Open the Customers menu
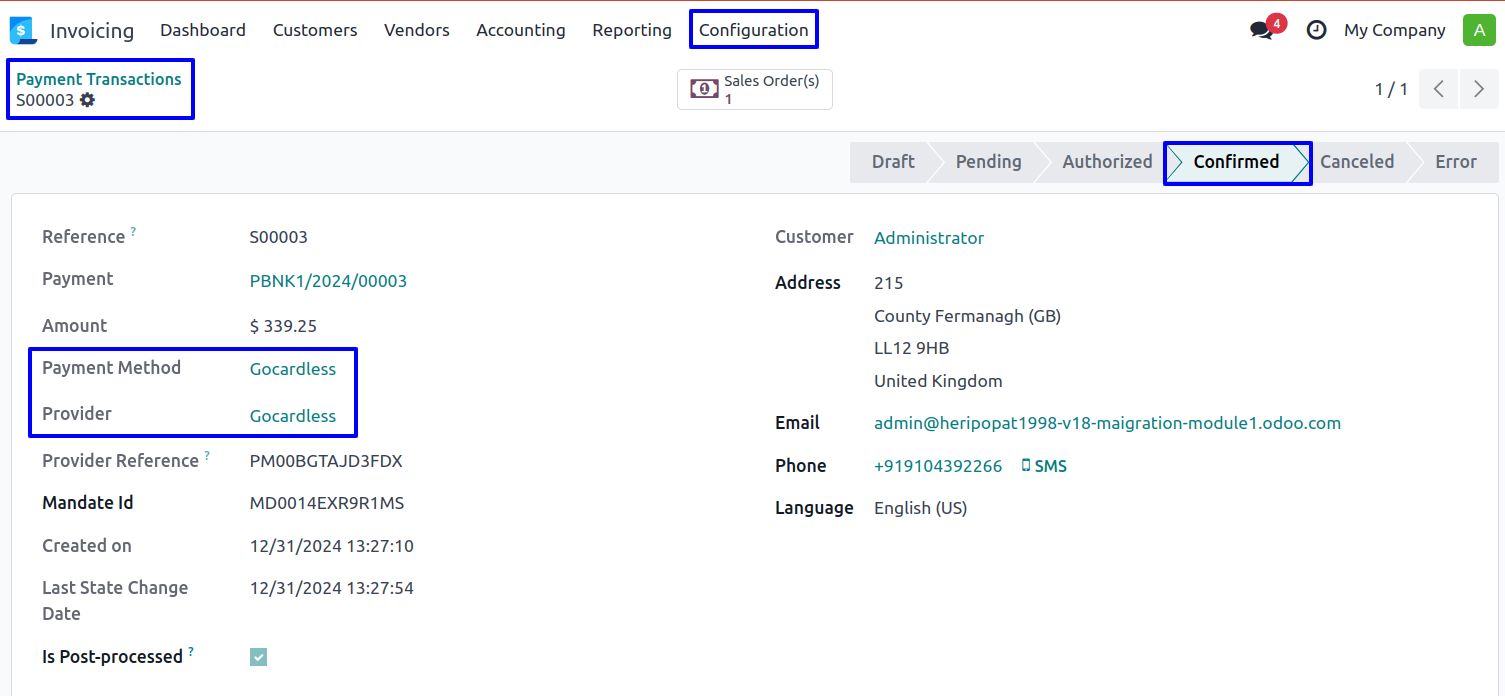This screenshot has width=1505, height=696. click(x=315, y=30)
